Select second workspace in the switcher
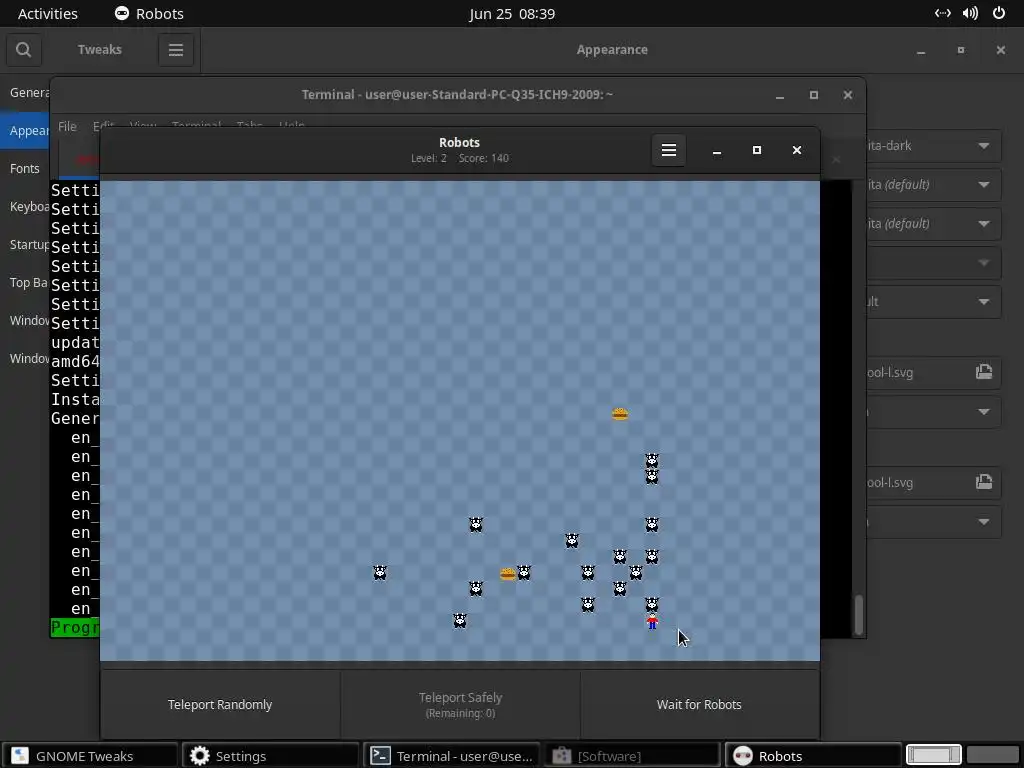 (993, 754)
